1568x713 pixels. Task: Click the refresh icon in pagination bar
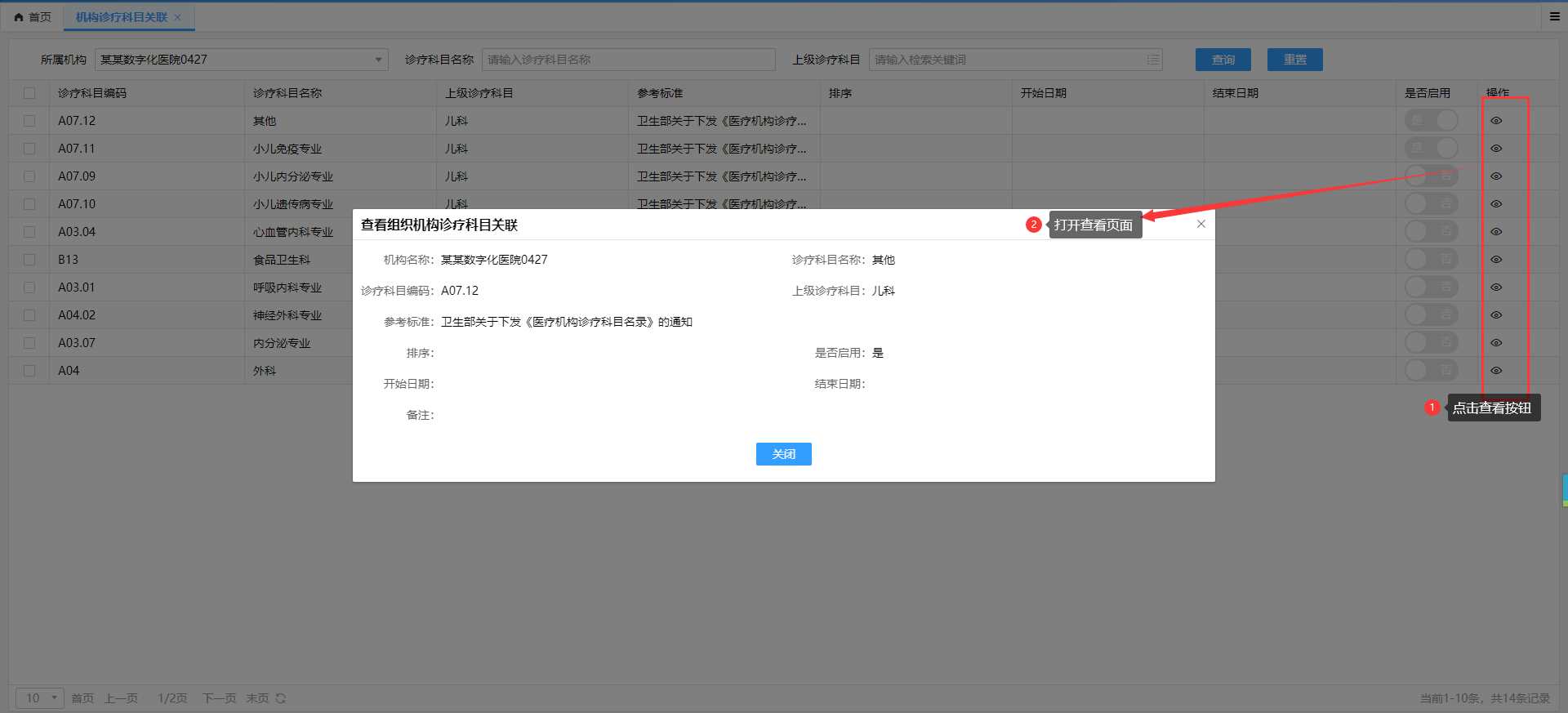click(281, 698)
